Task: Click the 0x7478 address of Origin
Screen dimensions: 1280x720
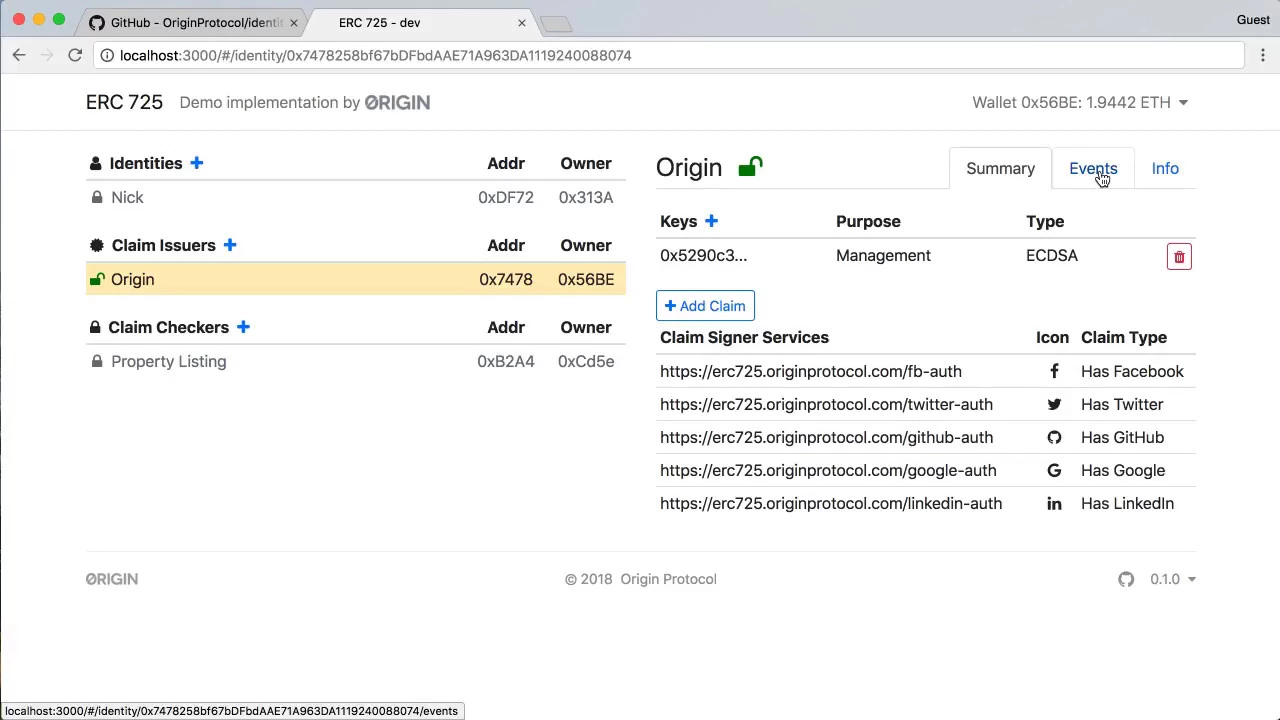Action: point(506,279)
